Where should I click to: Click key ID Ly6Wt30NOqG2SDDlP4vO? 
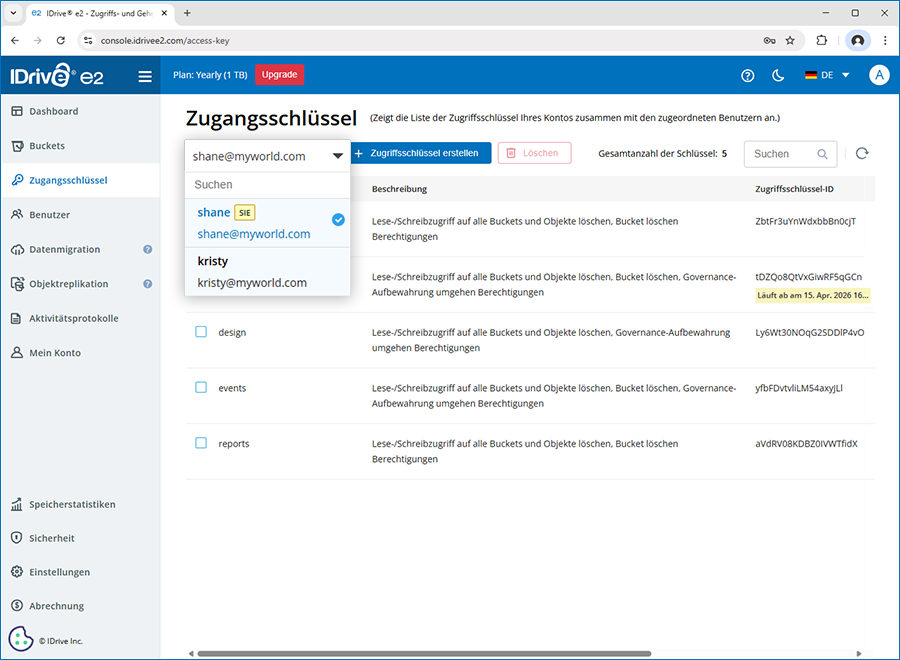(809, 332)
